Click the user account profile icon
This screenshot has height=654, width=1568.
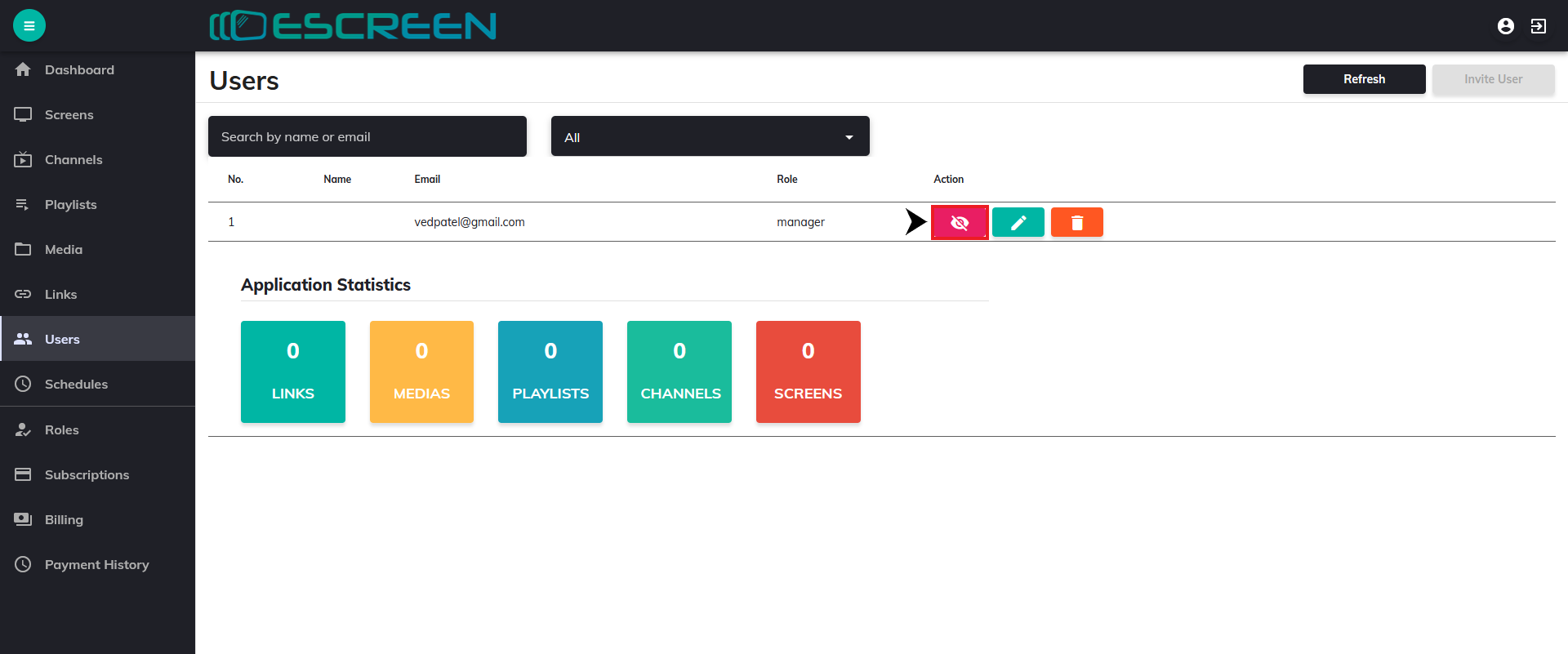point(1506,26)
